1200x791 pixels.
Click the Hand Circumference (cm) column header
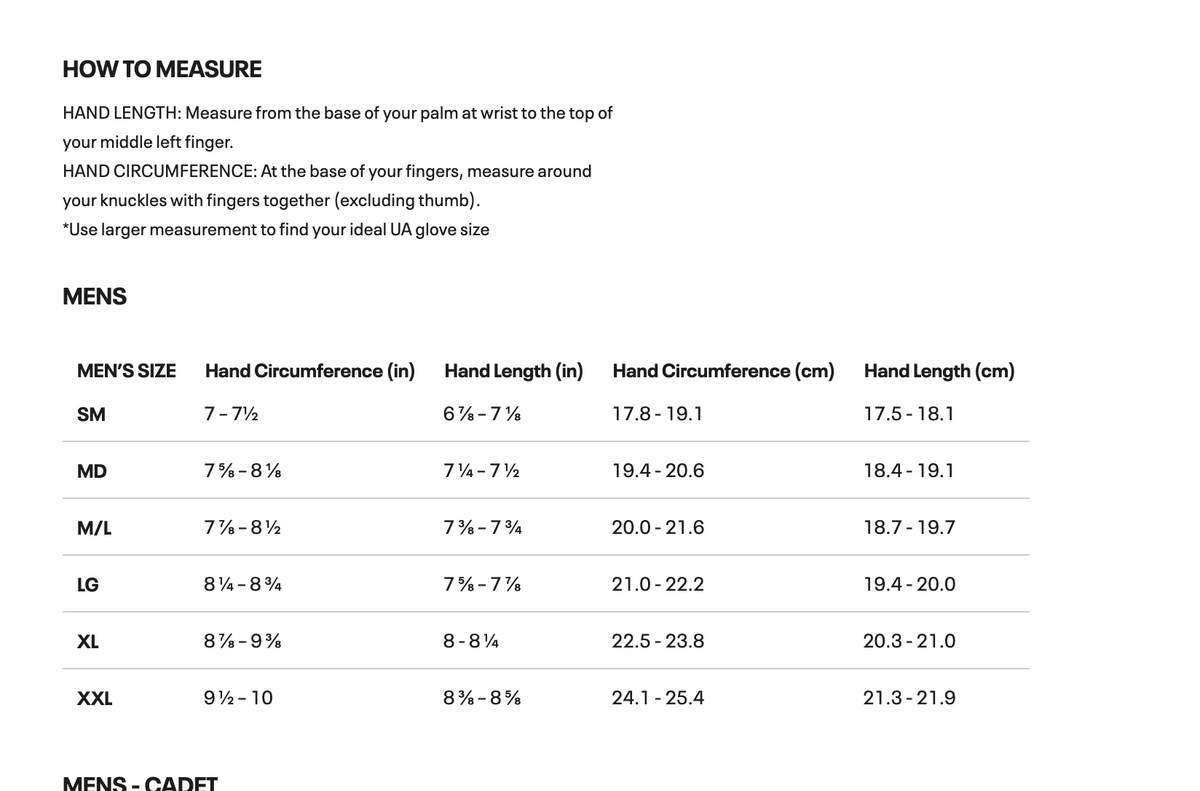pyautogui.click(x=723, y=371)
